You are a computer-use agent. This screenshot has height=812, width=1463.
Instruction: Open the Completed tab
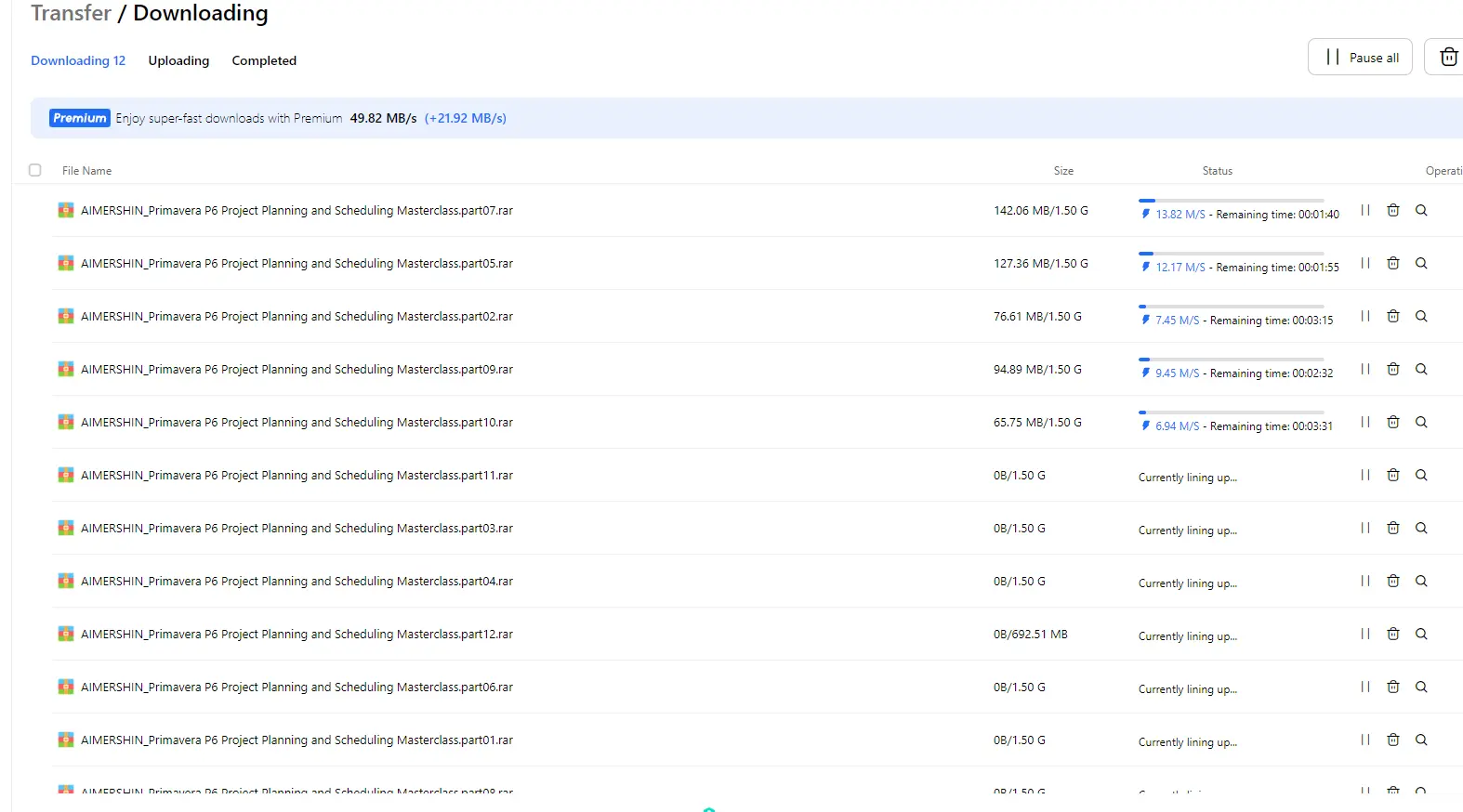264,60
